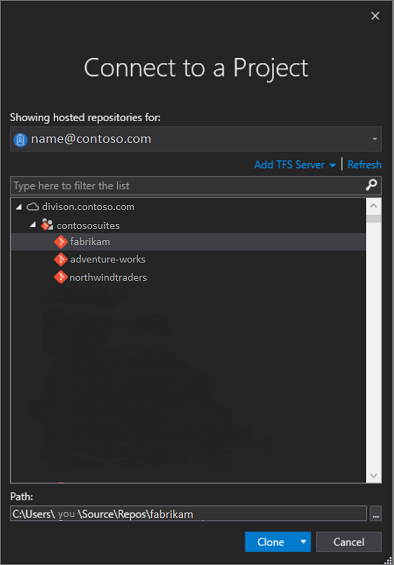Click the Add TFS Server link
Screen dimensions: 394x565
click(x=289, y=165)
